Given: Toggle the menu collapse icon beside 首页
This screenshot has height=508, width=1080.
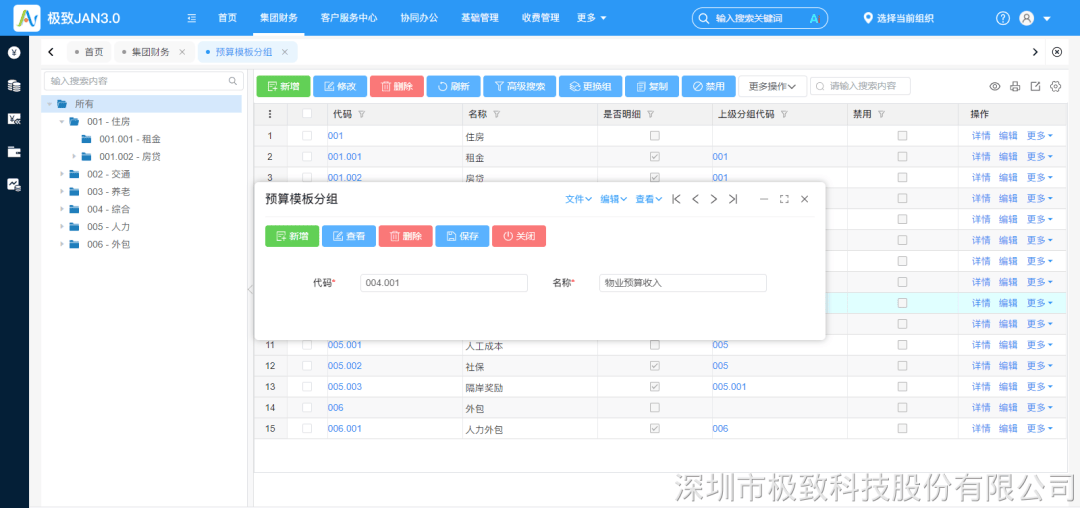Looking at the screenshot, I should click(191, 18).
